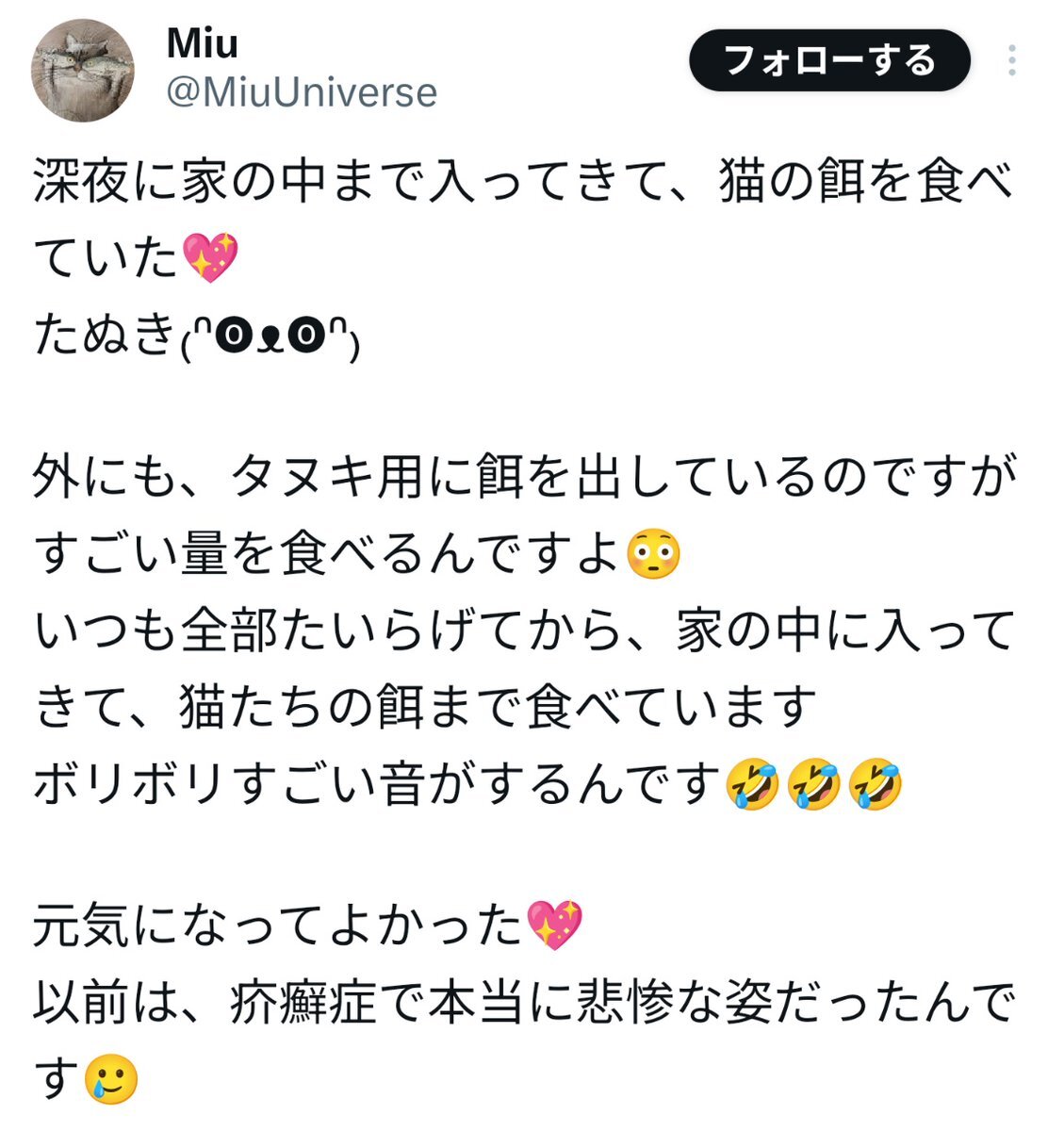Click the sparkling heart after よかった
The height and width of the screenshot is (1131, 1064).
[x=554, y=925]
